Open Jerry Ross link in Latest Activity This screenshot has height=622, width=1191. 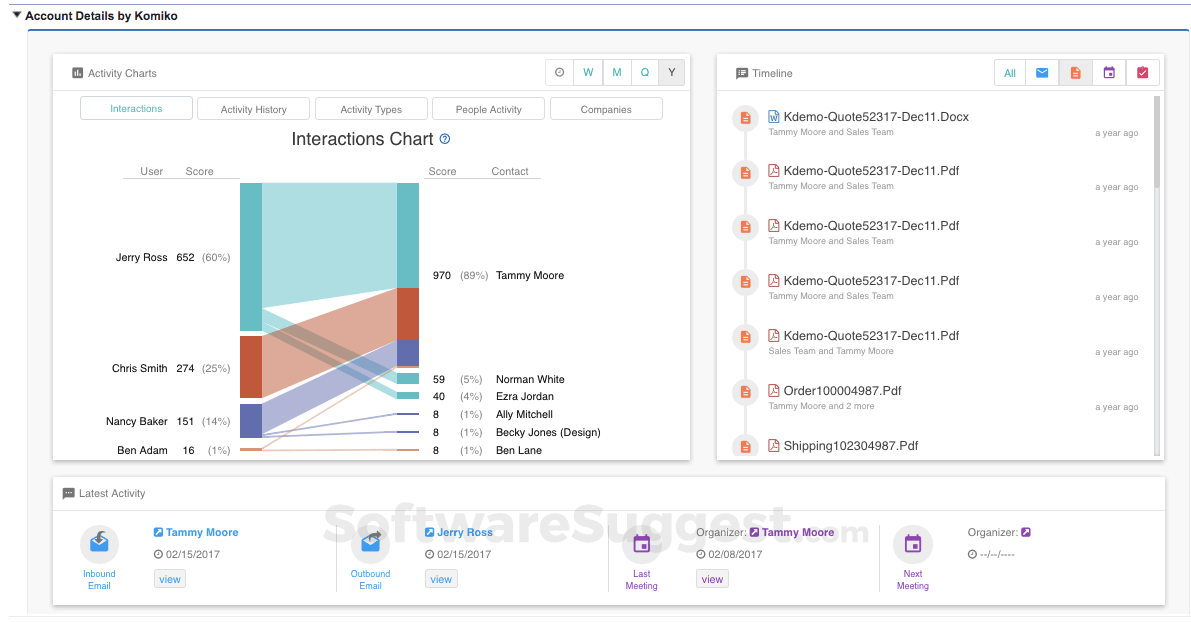click(465, 532)
